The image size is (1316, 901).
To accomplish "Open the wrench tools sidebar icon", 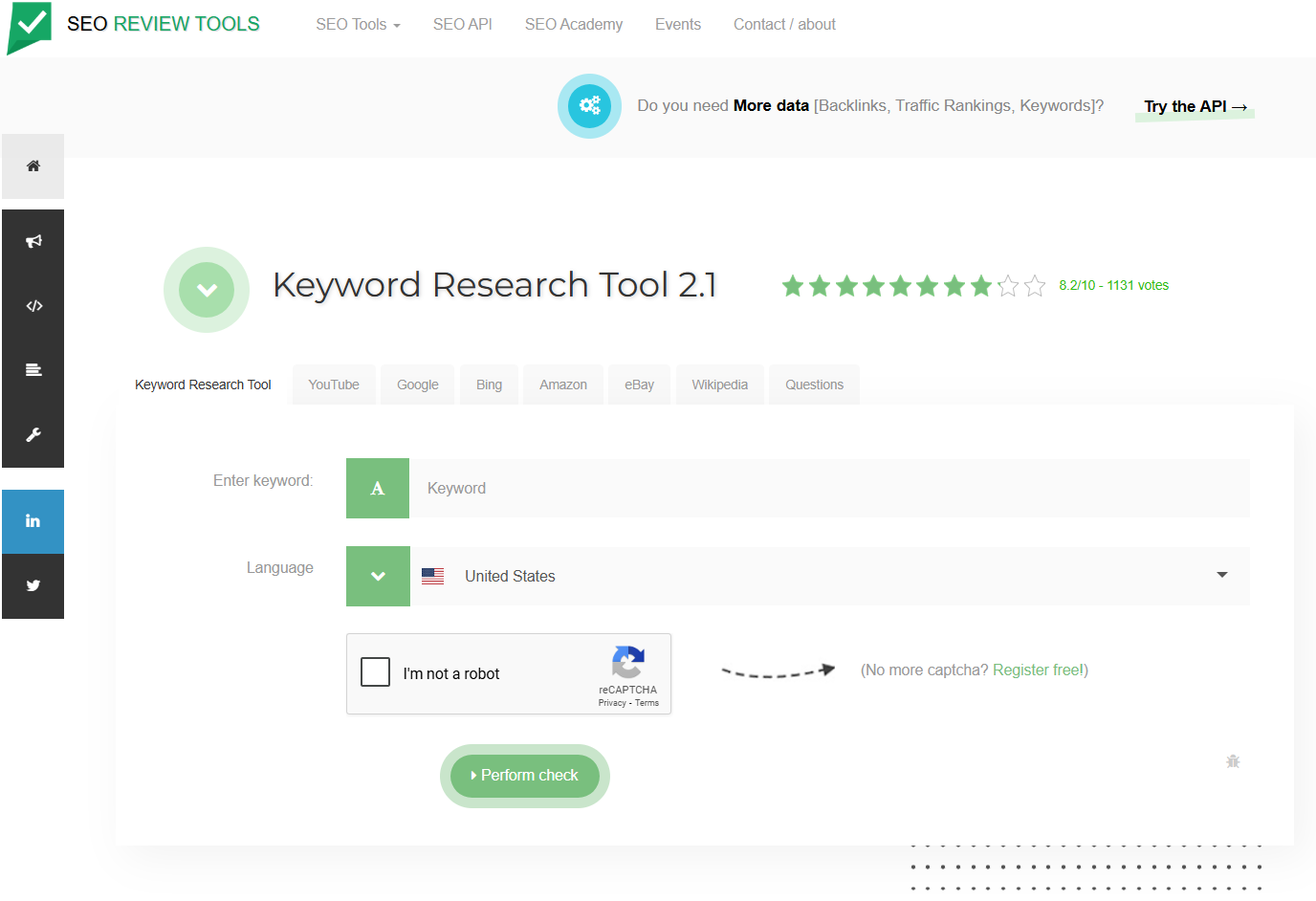I will click(33, 435).
